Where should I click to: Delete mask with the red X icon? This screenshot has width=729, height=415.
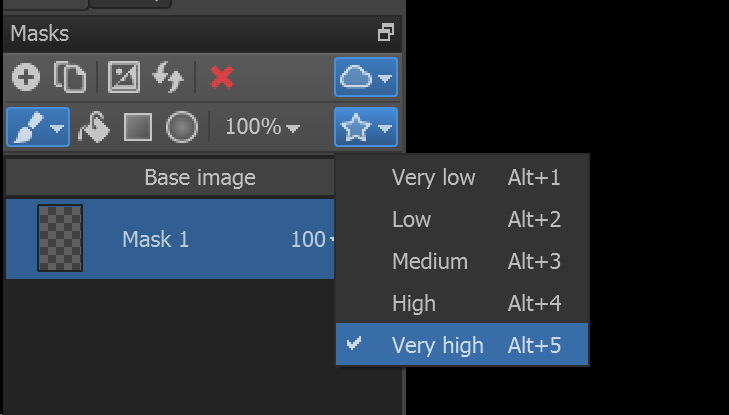[x=222, y=77]
